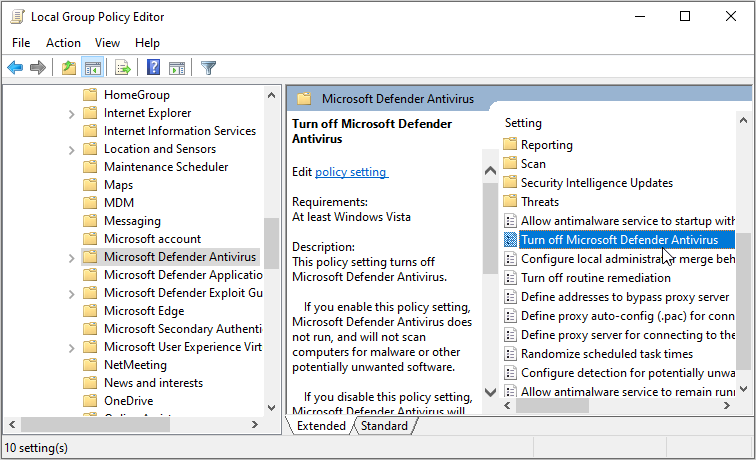Image resolution: width=756 pixels, height=460 pixels.
Task: Click the Security Intelligence Updates folder icon
Action: coord(510,182)
